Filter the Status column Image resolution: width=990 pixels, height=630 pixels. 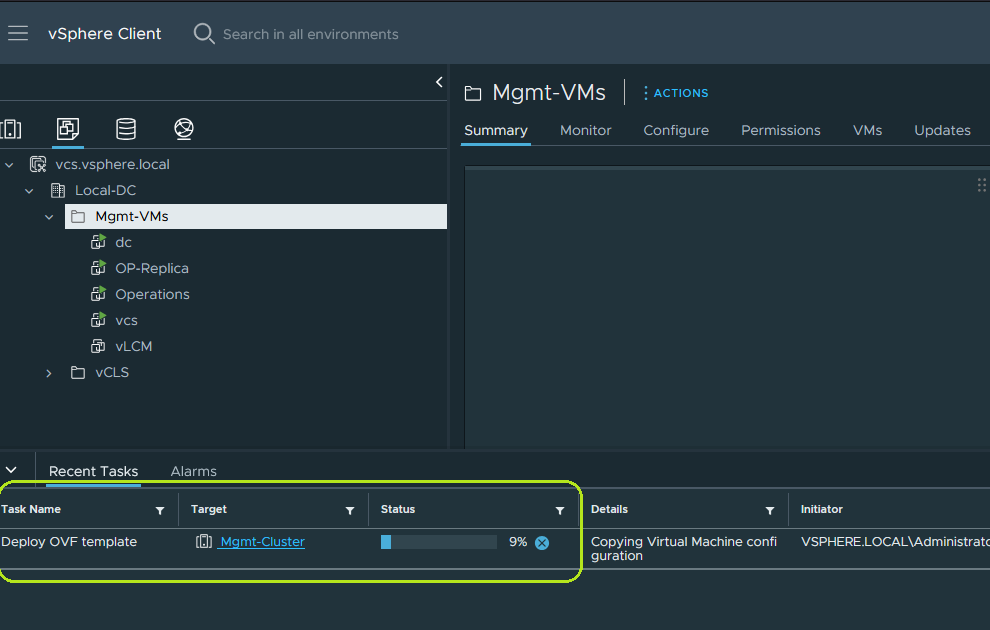pyautogui.click(x=559, y=511)
